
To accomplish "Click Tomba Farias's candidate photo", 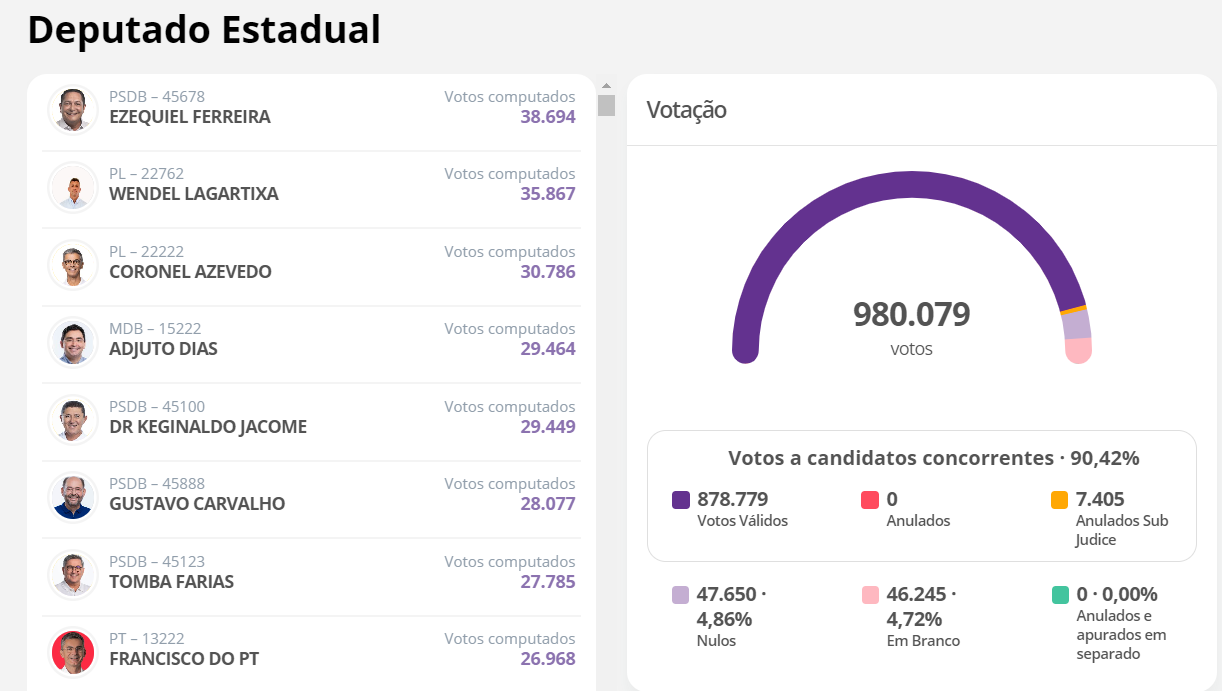I will tap(73, 574).
